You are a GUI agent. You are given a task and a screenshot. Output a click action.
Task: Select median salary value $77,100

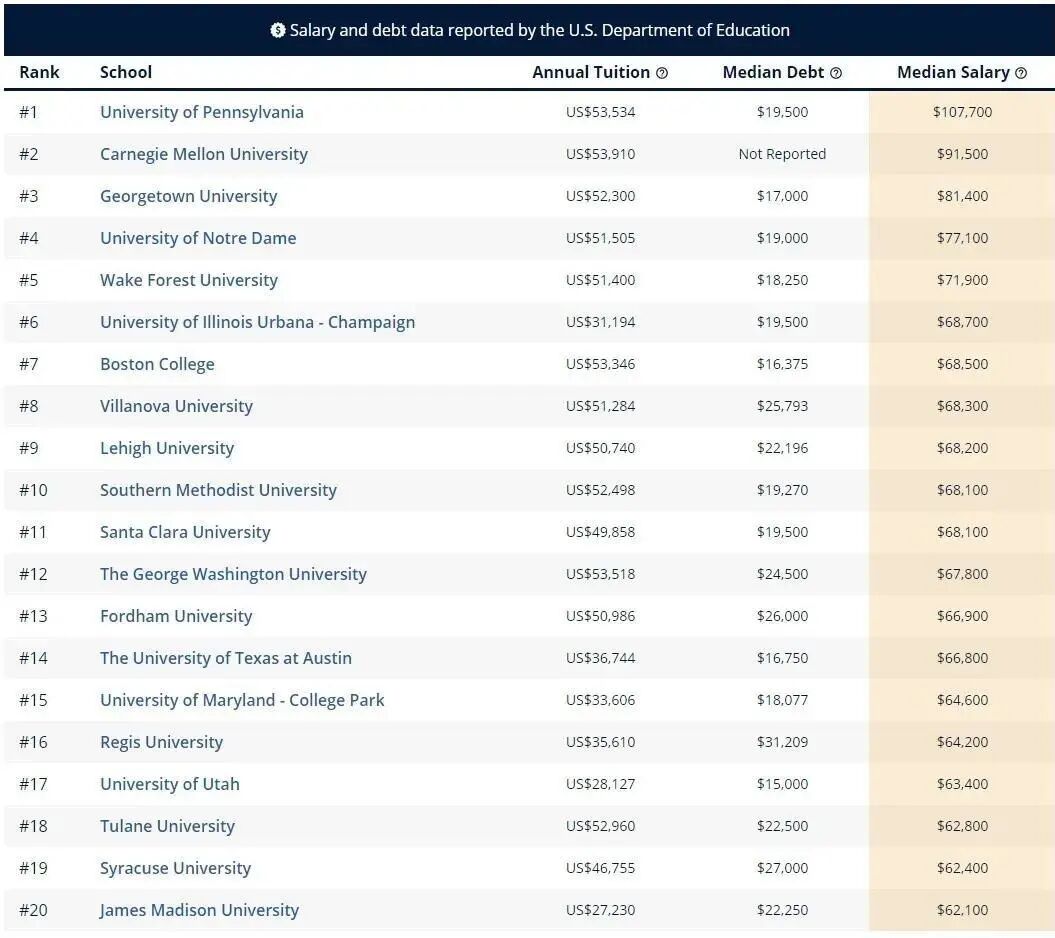962,238
